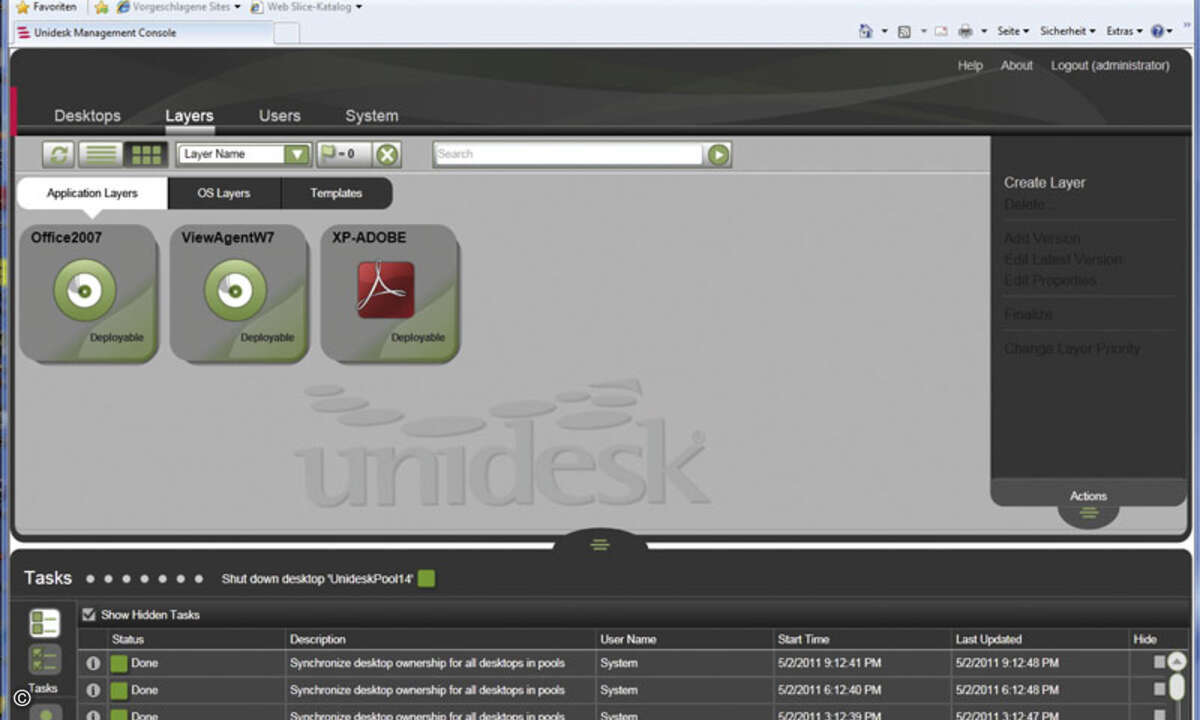
Task: Click green status square beside UnideskPool14 task
Action: 427,578
